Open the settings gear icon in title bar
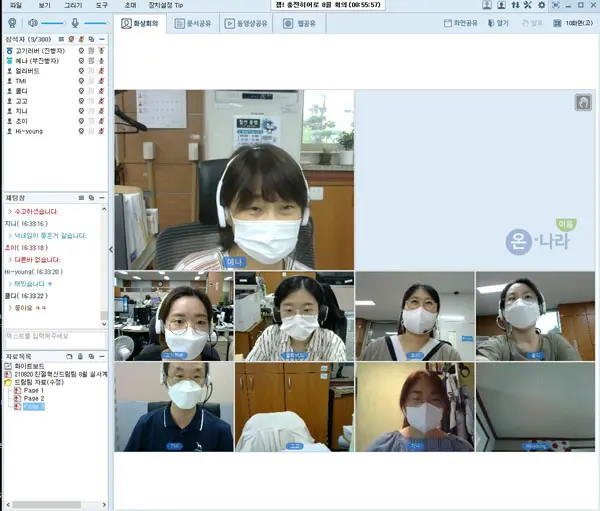Screen dimensions: 600x511 [x=541, y=5]
